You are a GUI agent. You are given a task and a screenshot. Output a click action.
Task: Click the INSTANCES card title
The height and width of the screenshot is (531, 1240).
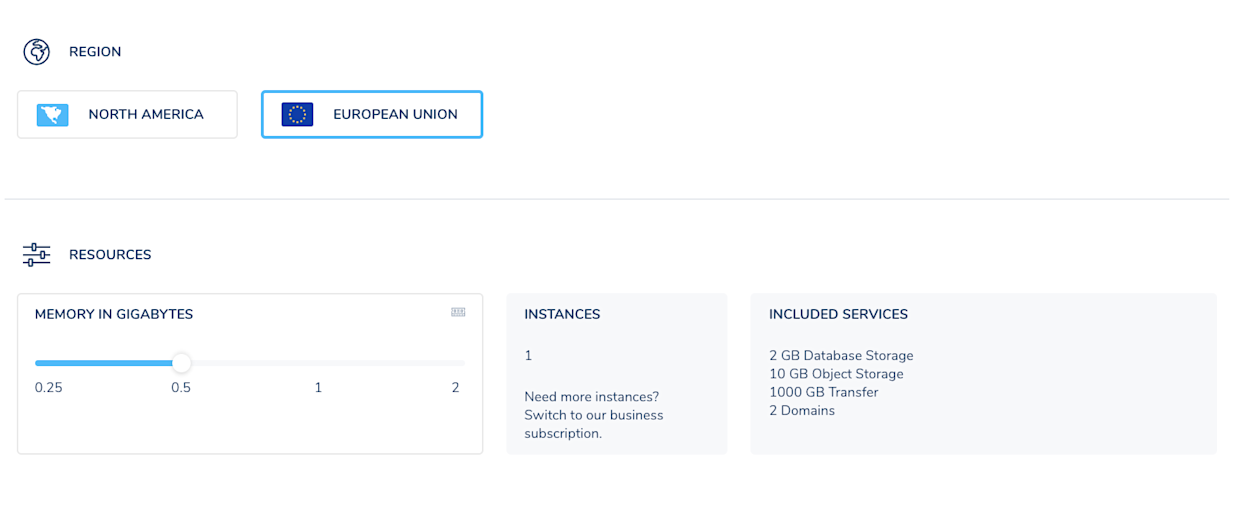(562, 314)
